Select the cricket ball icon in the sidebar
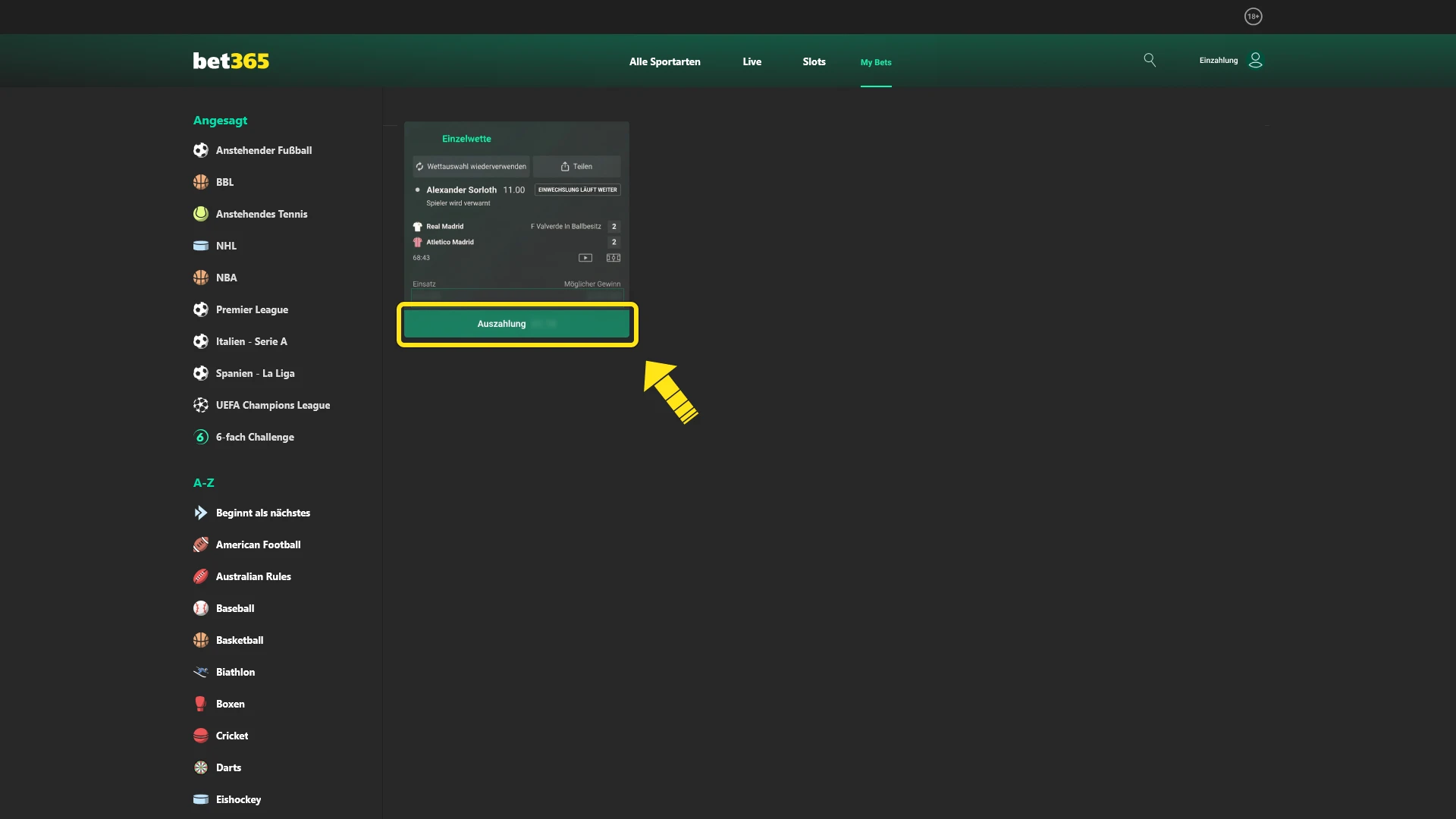The height and width of the screenshot is (819, 1456). tap(200, 736)
